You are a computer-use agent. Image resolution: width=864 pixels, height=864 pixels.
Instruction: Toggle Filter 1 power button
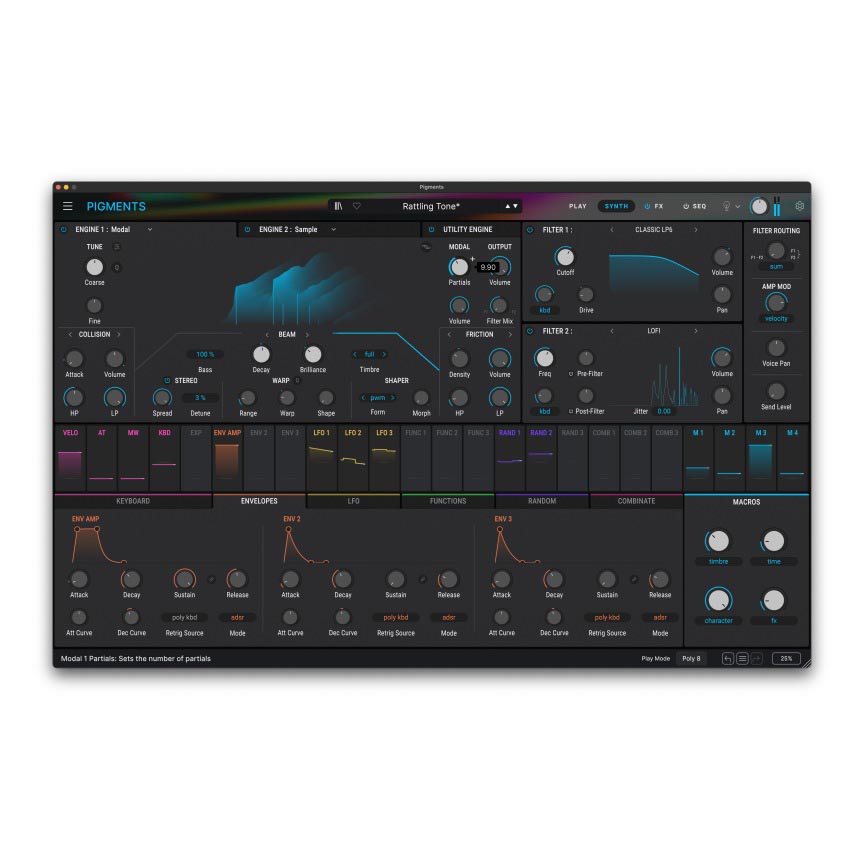[x=530, y=230]
